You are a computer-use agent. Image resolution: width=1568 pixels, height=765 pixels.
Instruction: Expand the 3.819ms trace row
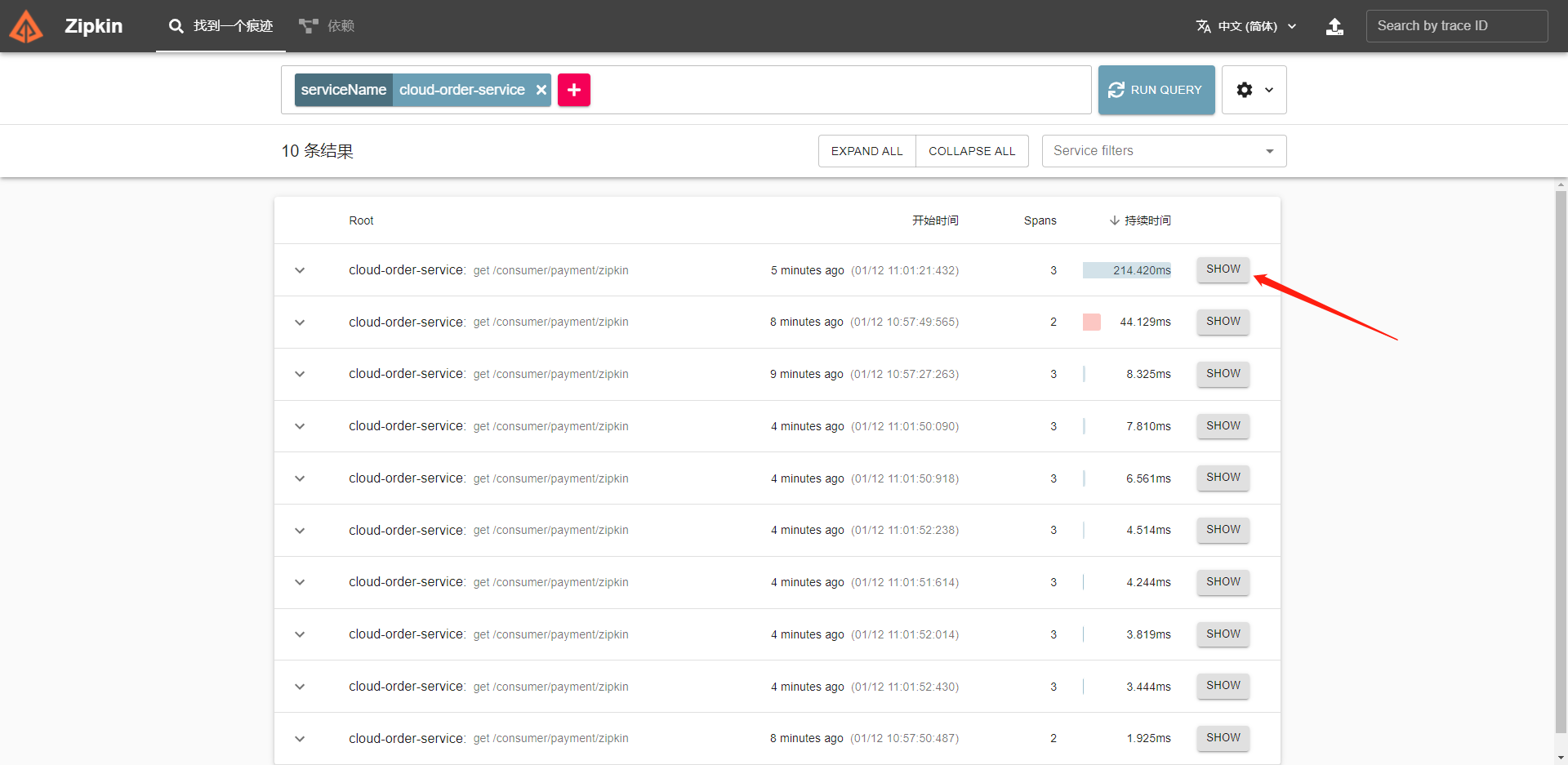coord(300,634)
